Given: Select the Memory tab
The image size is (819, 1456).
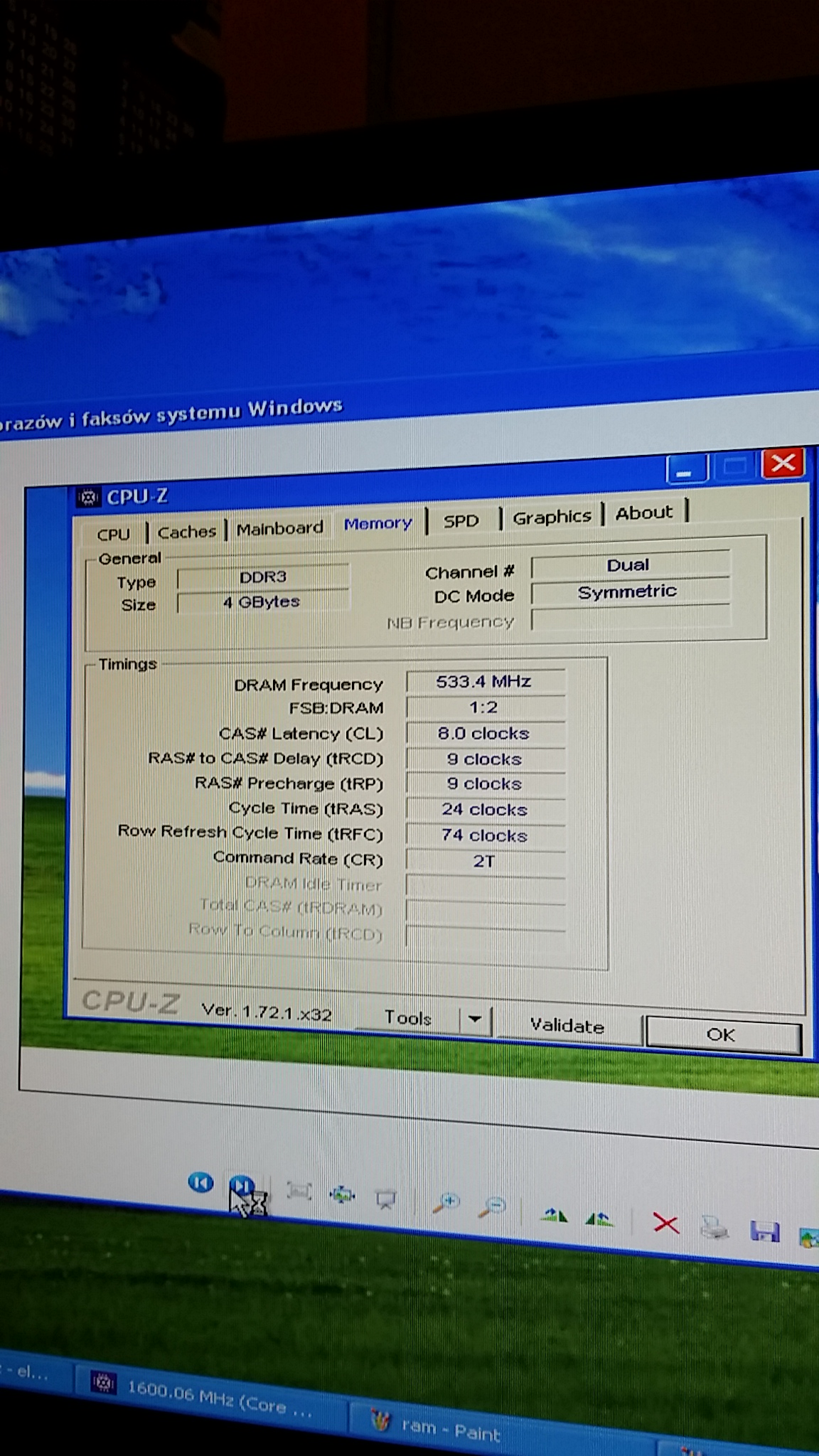Looking at the screenshot, I should pyautogui.click(x=378, y=524).
